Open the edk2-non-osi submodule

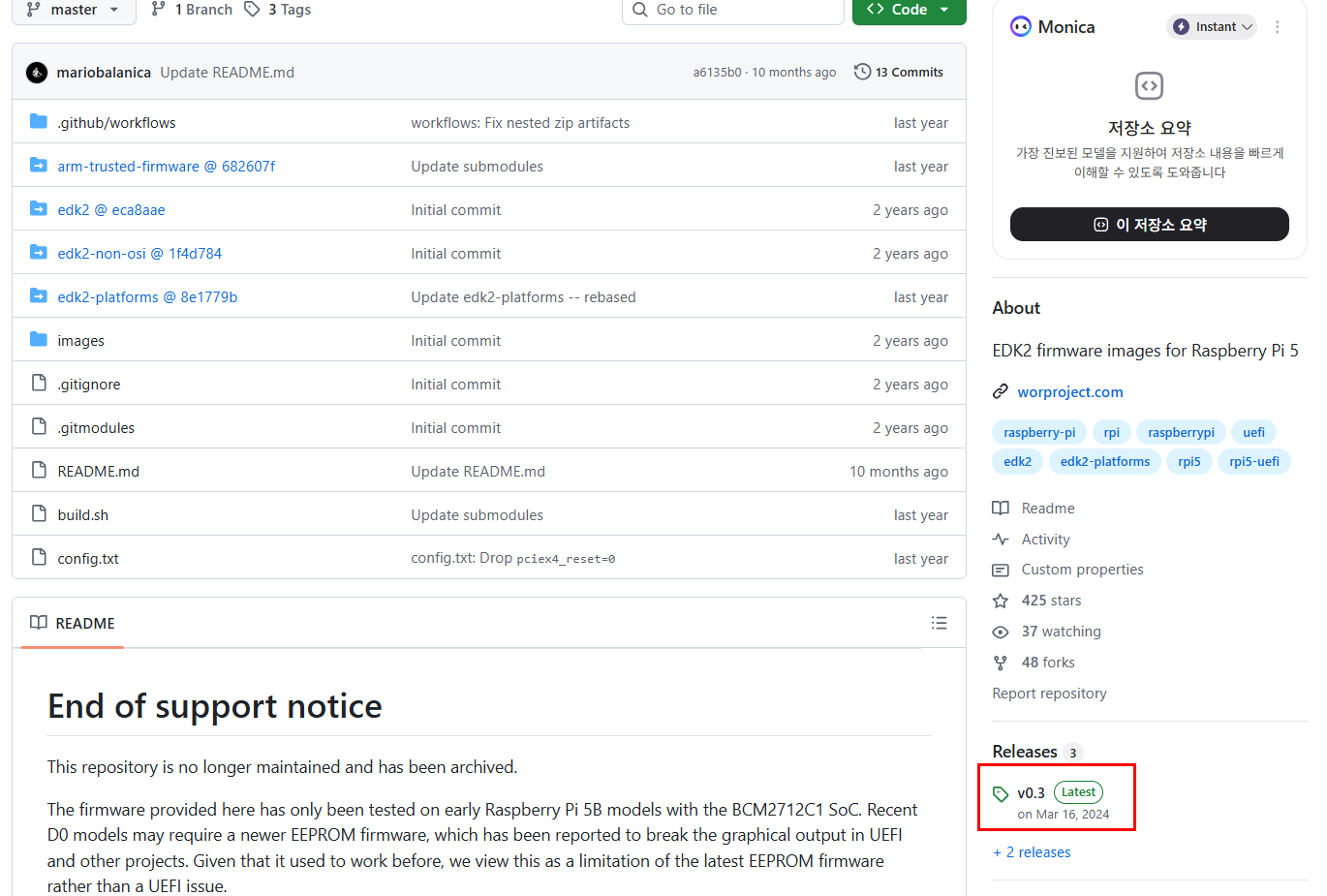click(139, 254)
